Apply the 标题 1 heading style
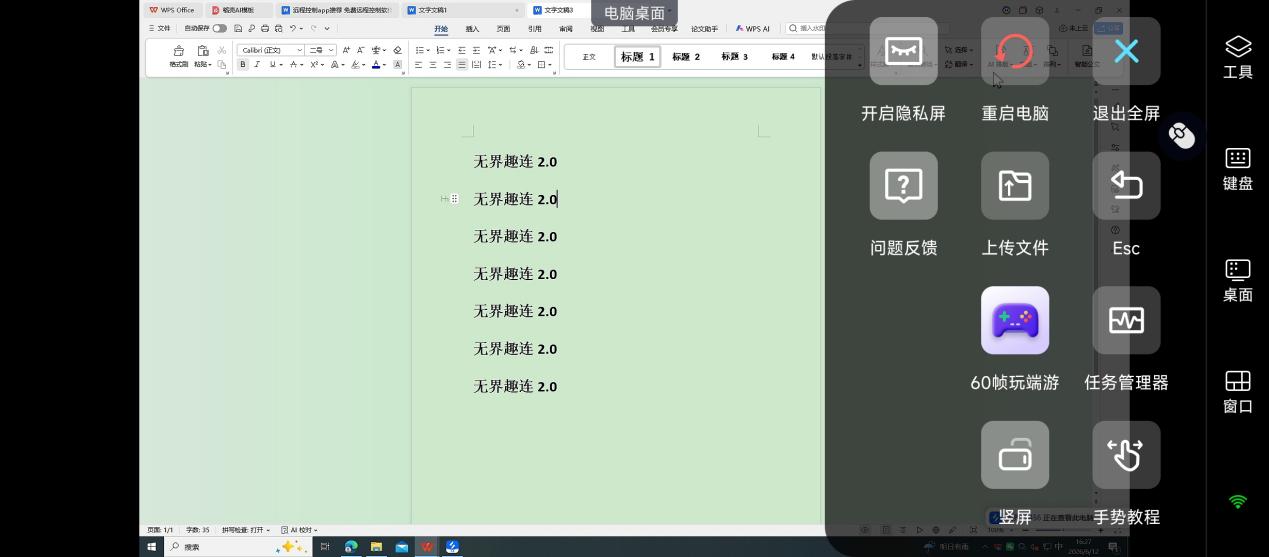 click(x=637, y=57)
